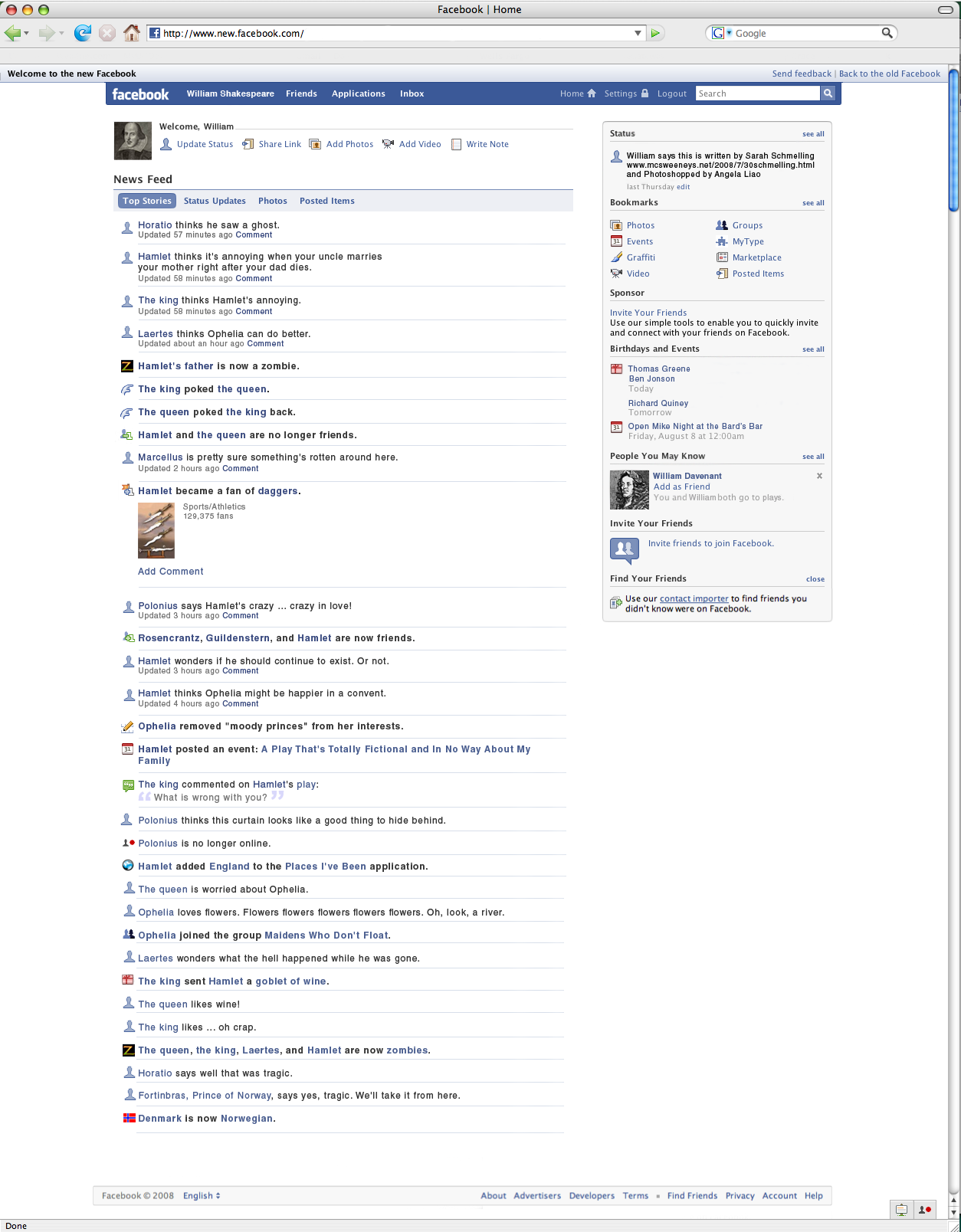This screenshot has width=961, height=1232.
Task: Click Send feedback link
Action: coord(802,74)
